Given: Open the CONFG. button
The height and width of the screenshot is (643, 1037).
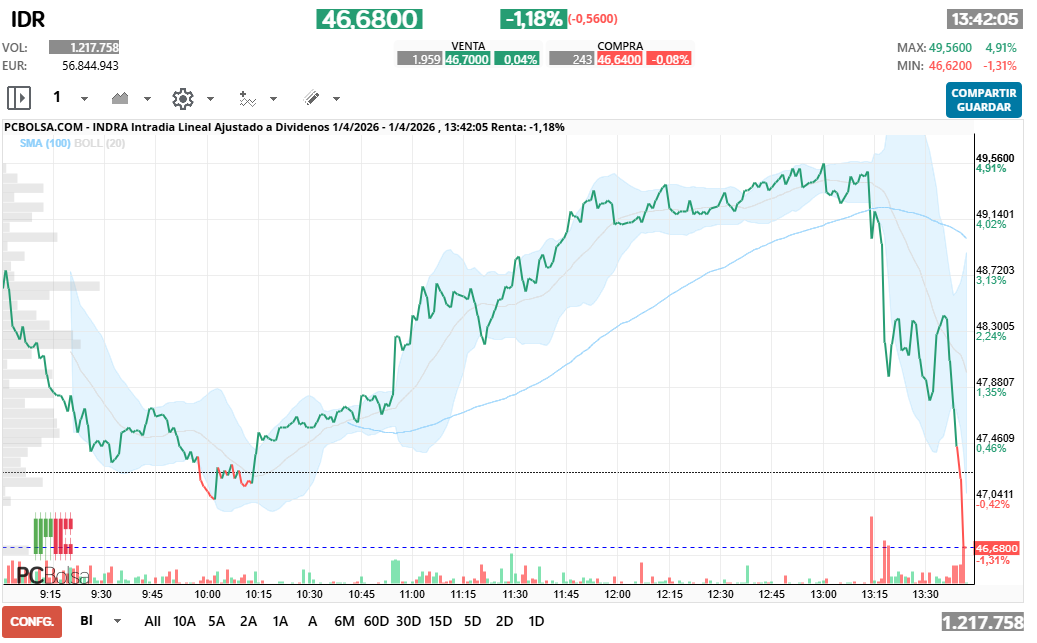Looking at the screenshot, I should coord(32,622).
